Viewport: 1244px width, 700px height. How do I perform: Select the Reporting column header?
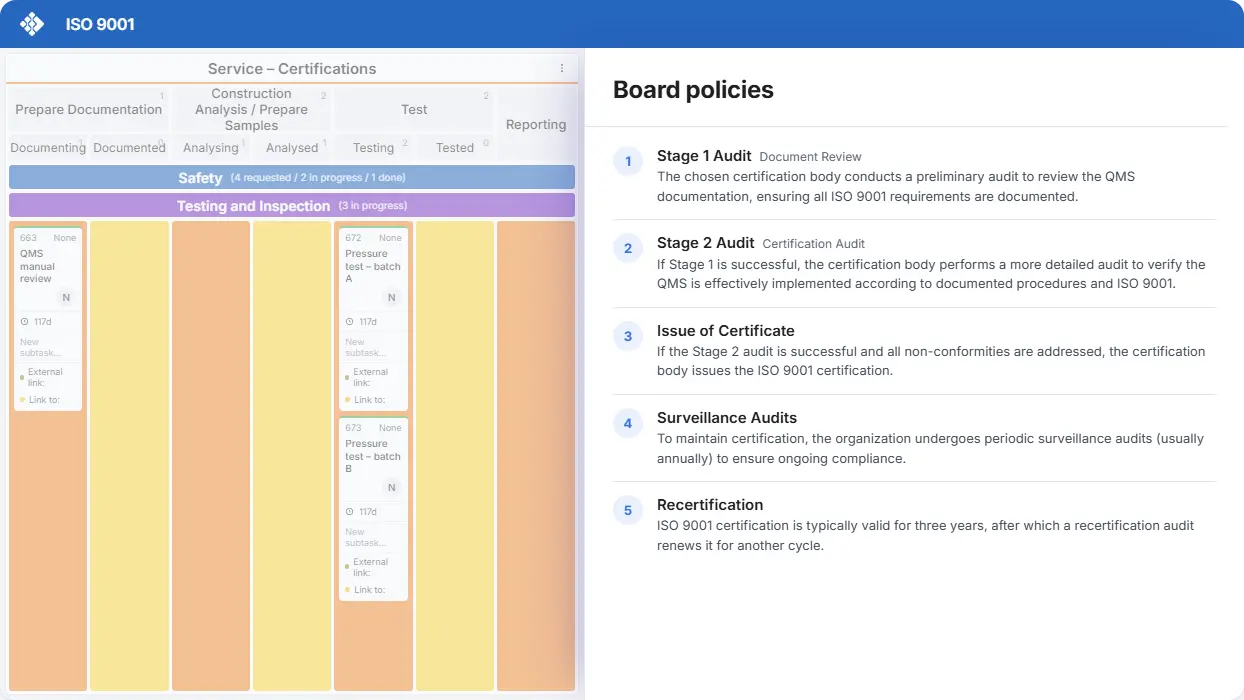click(x=536, y=125)
